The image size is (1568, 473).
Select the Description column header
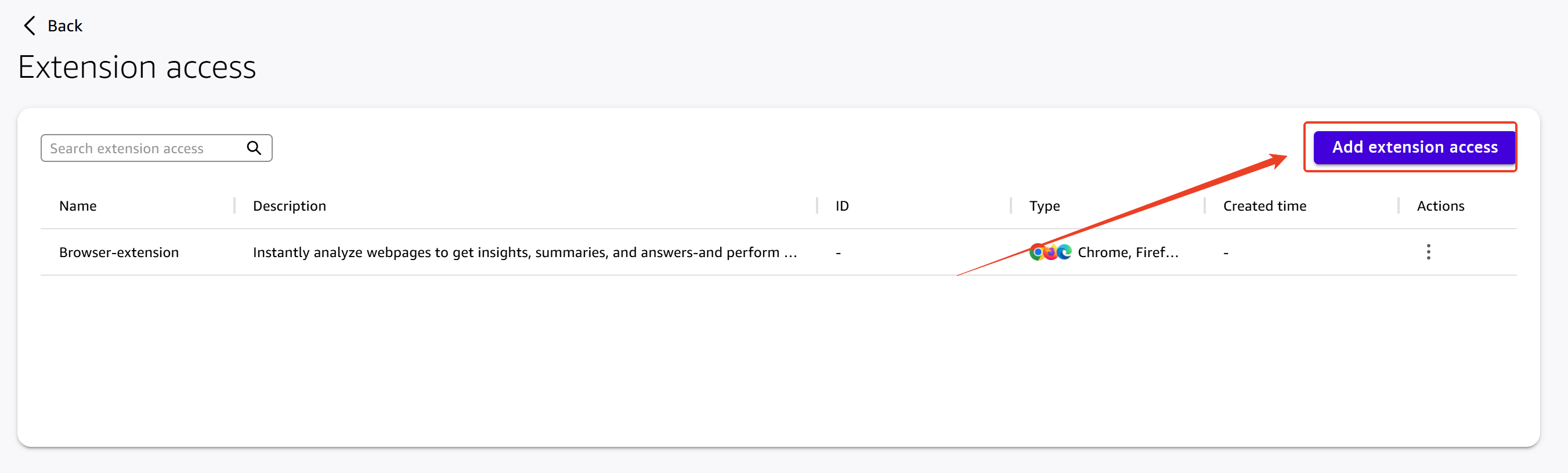(x=289, y=206)
